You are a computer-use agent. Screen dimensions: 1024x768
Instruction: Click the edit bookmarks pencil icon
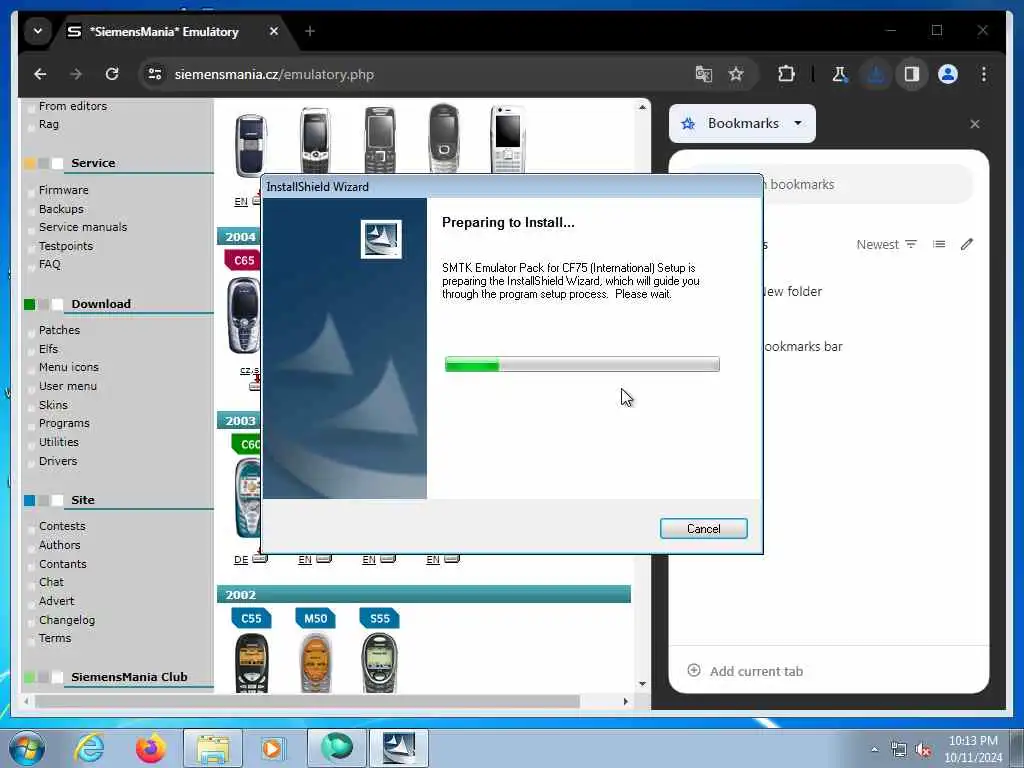tap(967, 244)
